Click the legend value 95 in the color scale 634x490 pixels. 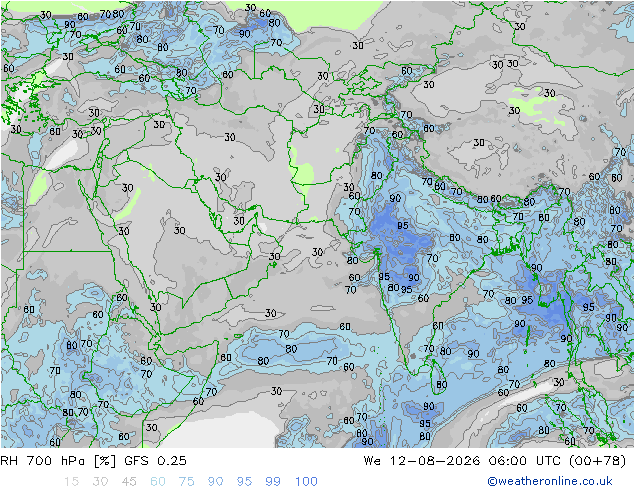(x=244, y=482)
